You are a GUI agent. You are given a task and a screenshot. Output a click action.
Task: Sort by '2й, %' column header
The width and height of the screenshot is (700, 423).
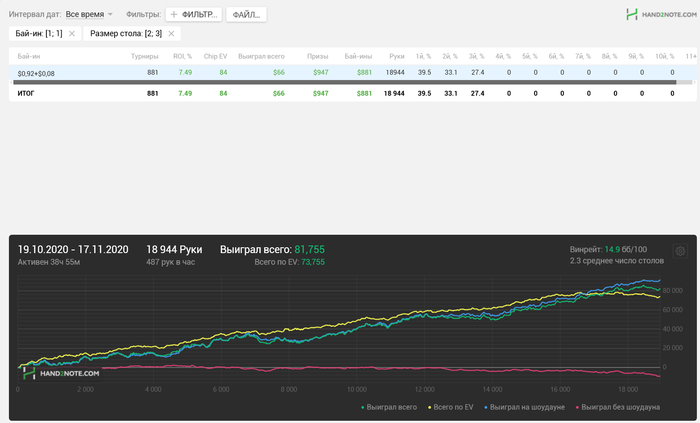(x=450, y=56)
